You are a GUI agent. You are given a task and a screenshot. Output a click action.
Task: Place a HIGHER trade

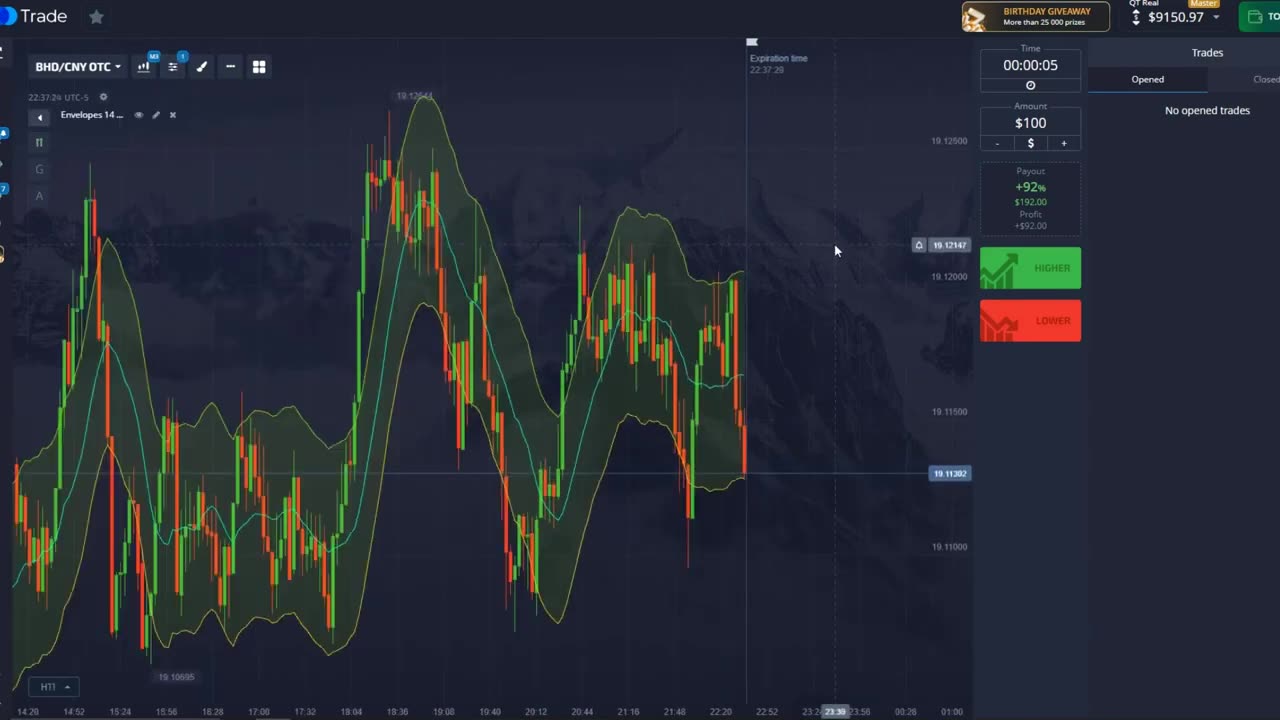click(1030, 268)
